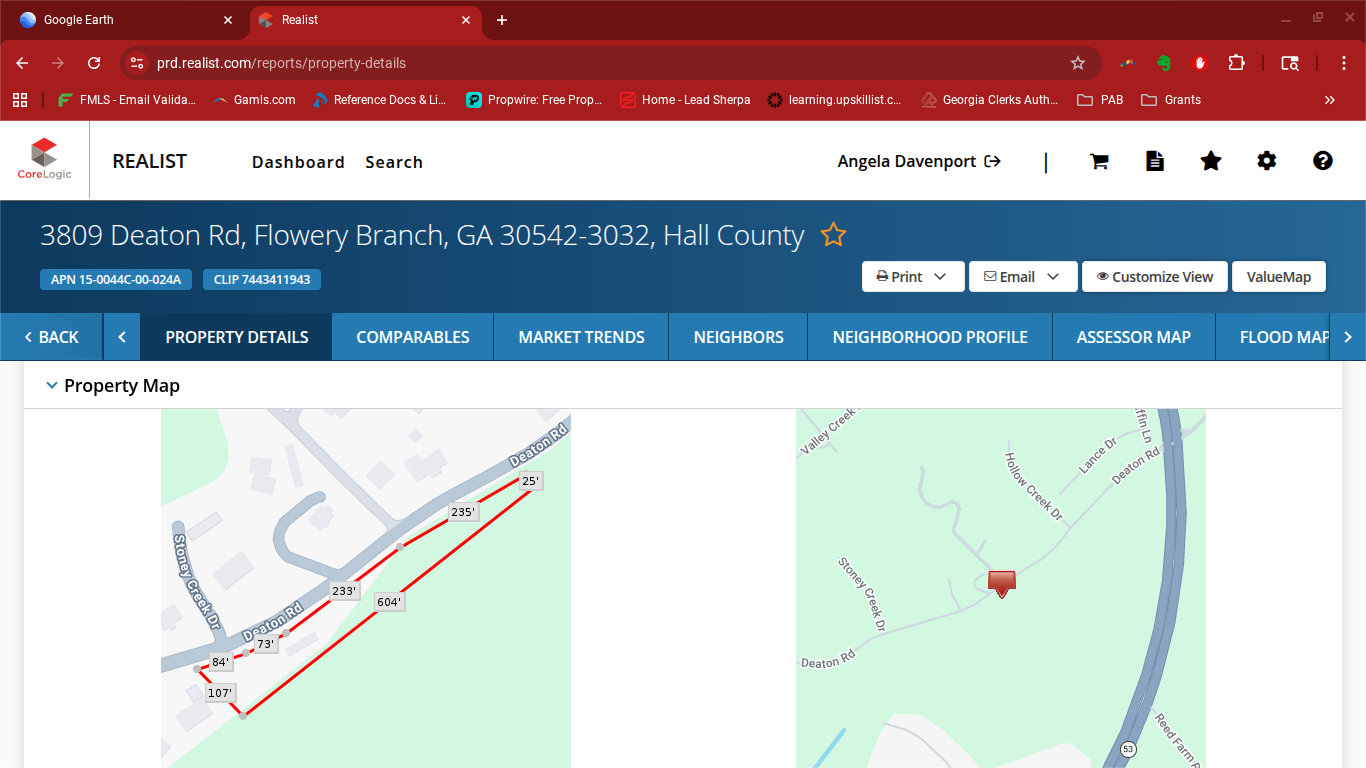The width and height of the screenshot is (1366, 768).
Task: Click the multicolor extension icon in toolbar
Action: 1127,63
